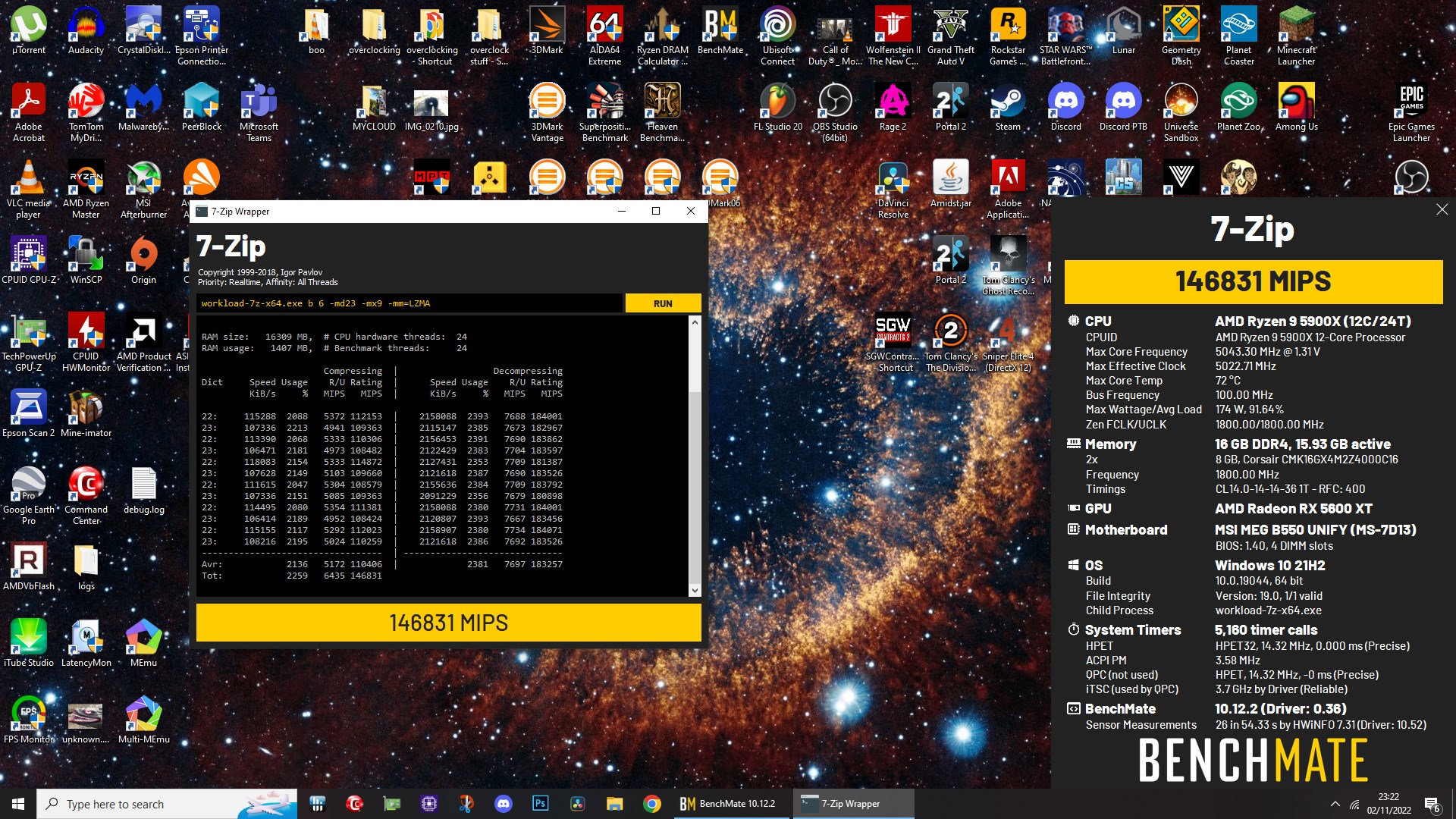Open the Minecraft Launcher icon
This screenshot has height=819, width=1456.
[x=1296, y=36]
